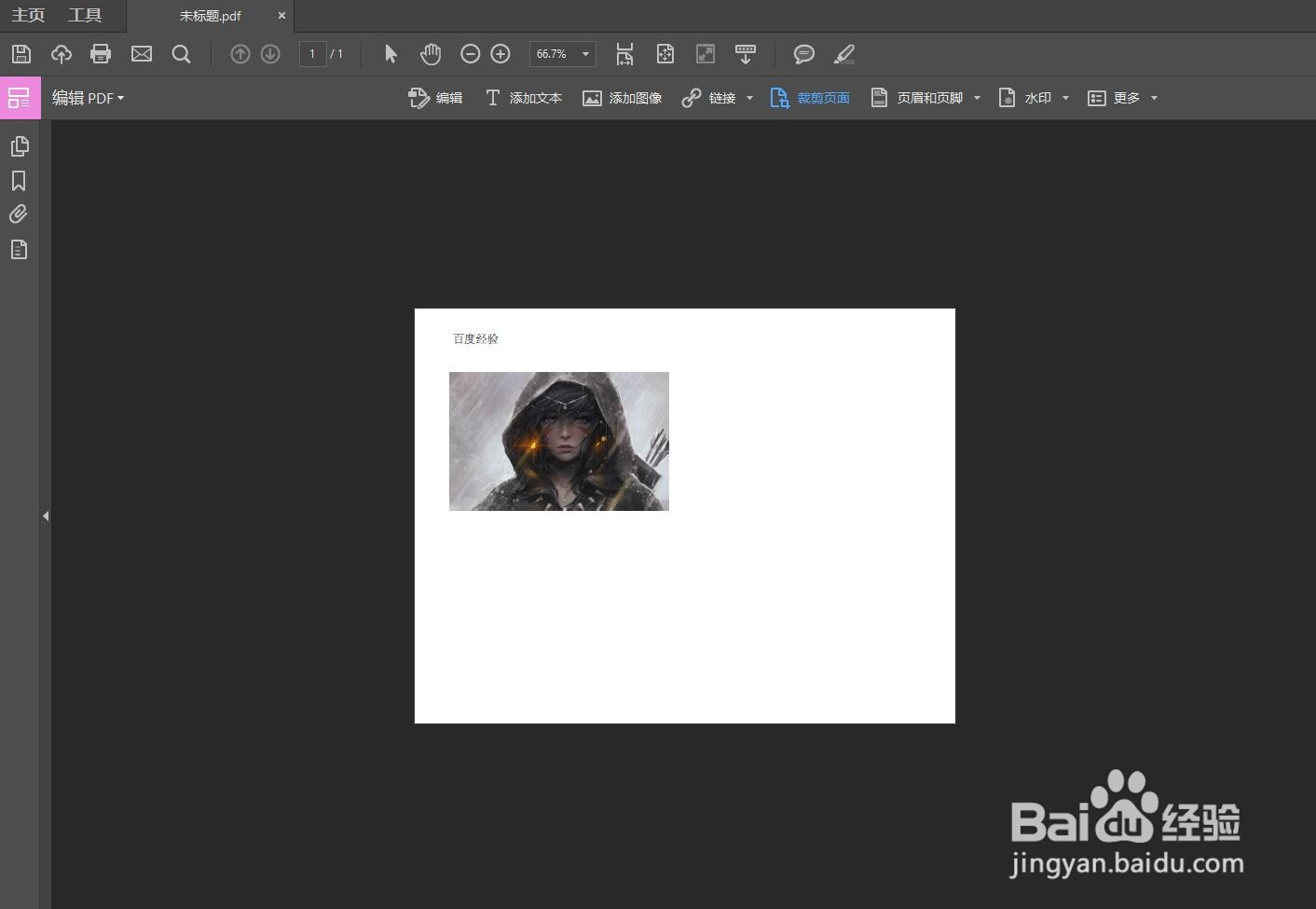The width and height of the screenshot is (1316, 909).
Task: Expand the 链接 dropdown arrow
Action: 749,98
